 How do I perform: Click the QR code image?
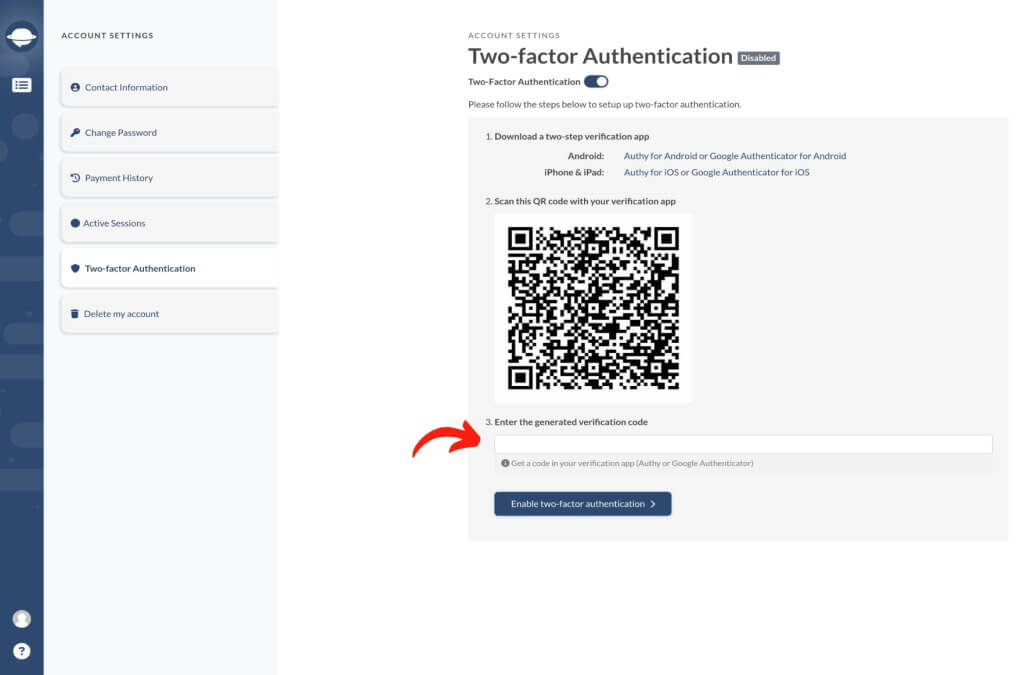pos(593,308)
